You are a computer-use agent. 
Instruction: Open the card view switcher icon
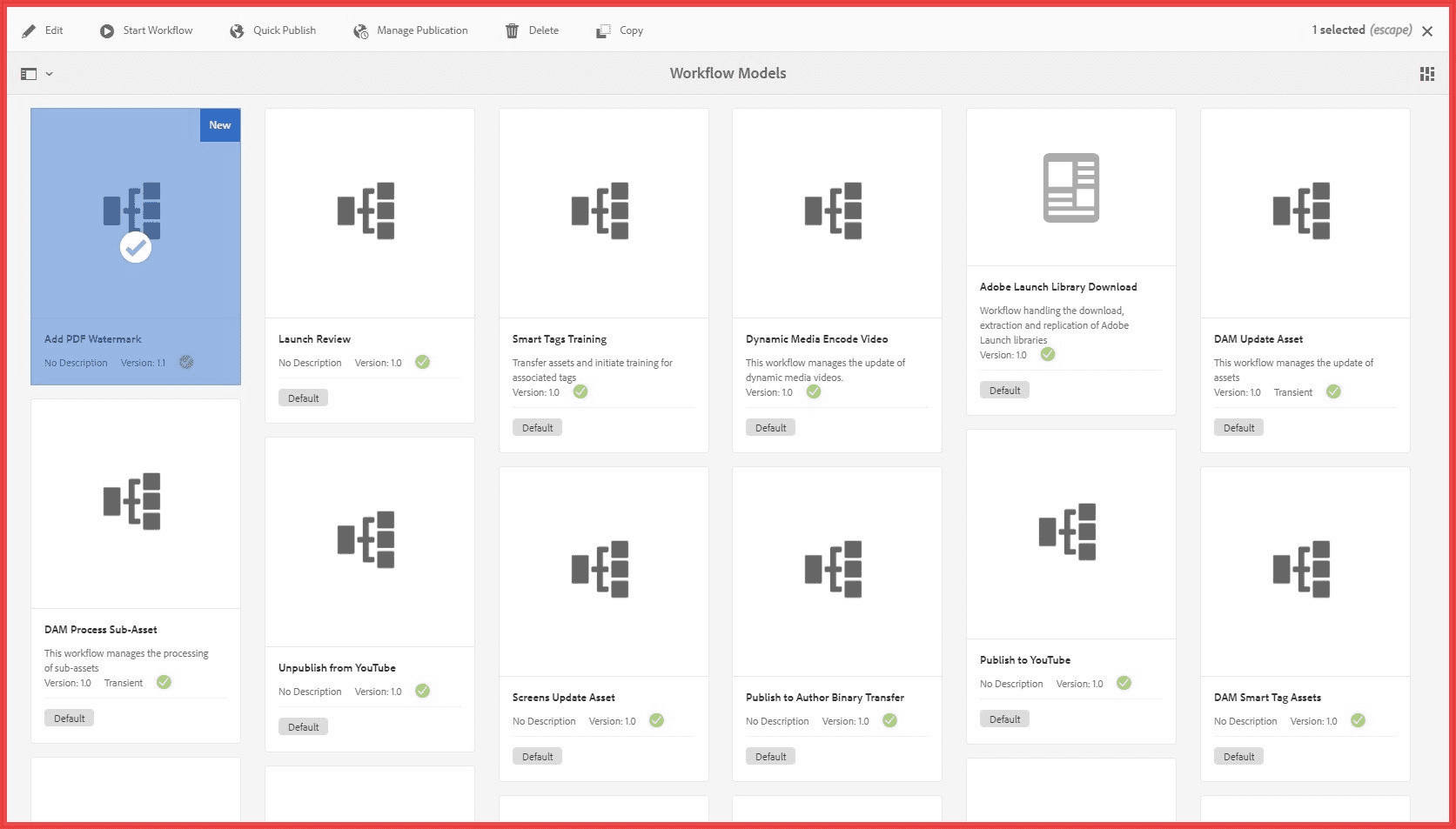pos(1427,74)
